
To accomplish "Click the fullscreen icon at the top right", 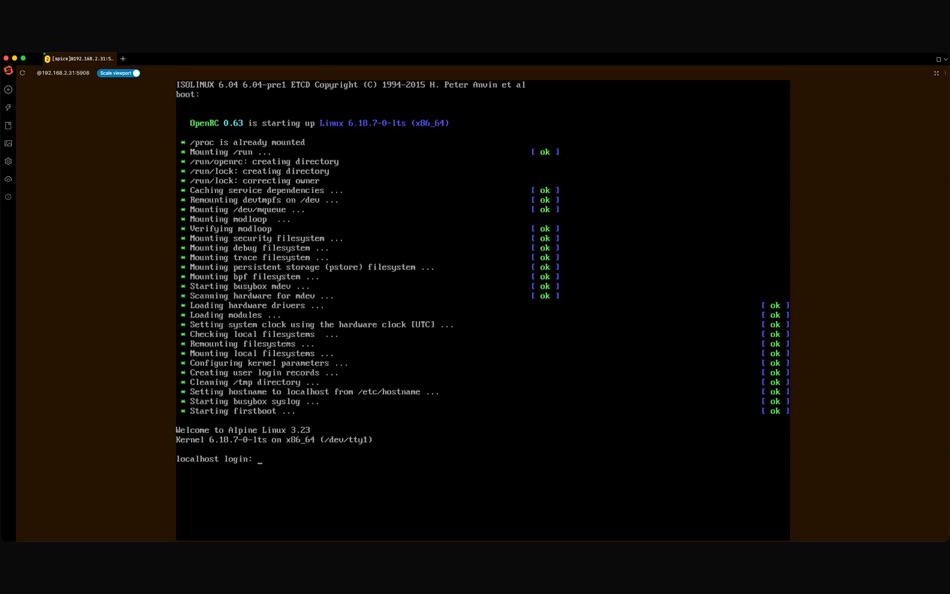I will pyautogui.click(x=936, y=73).
